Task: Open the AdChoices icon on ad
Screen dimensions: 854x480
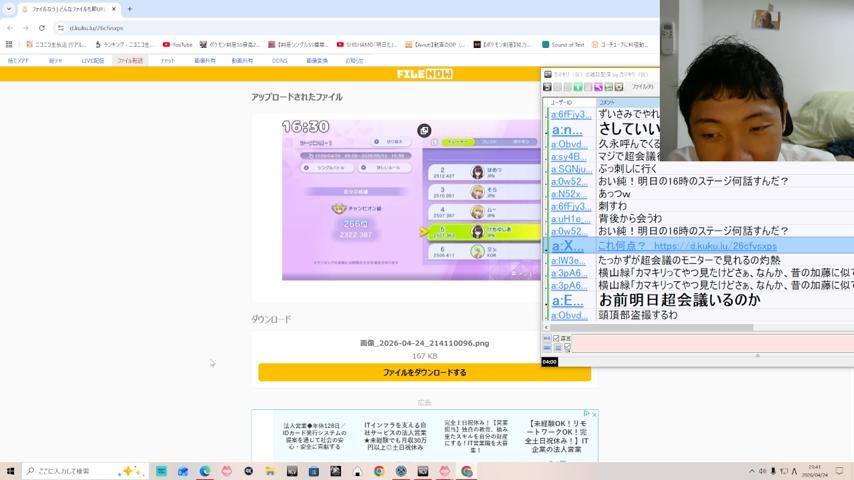Action: [587, 414]
